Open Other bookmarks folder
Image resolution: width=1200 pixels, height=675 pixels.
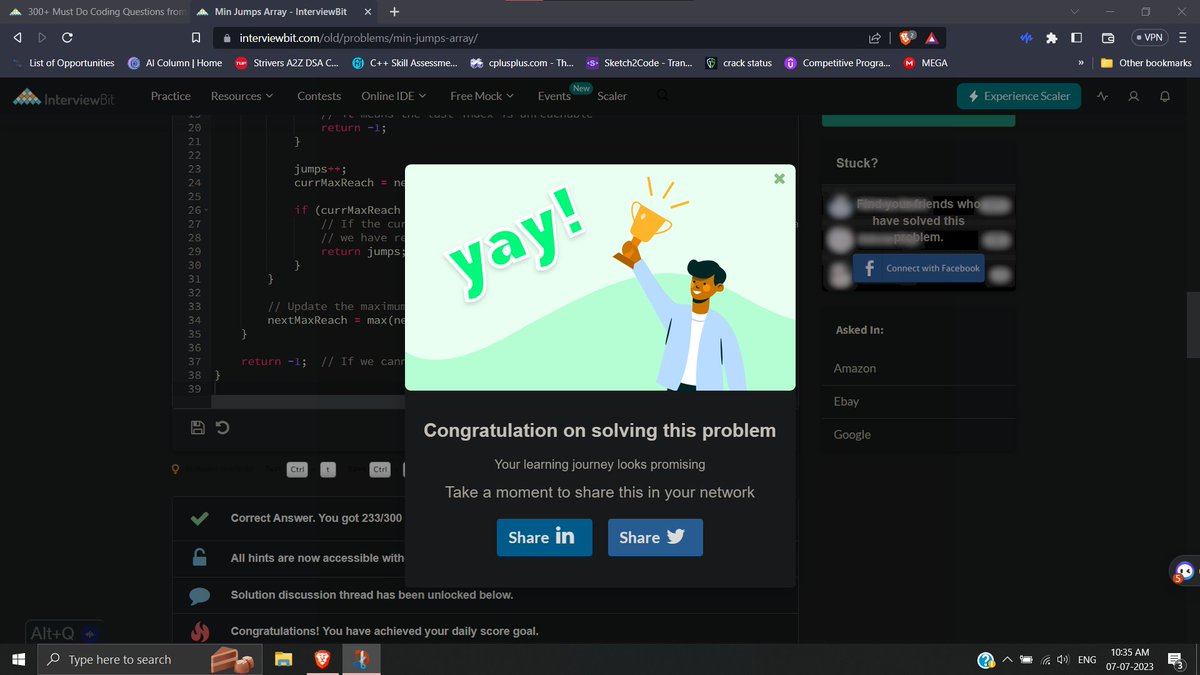[x=1146, y=63]
